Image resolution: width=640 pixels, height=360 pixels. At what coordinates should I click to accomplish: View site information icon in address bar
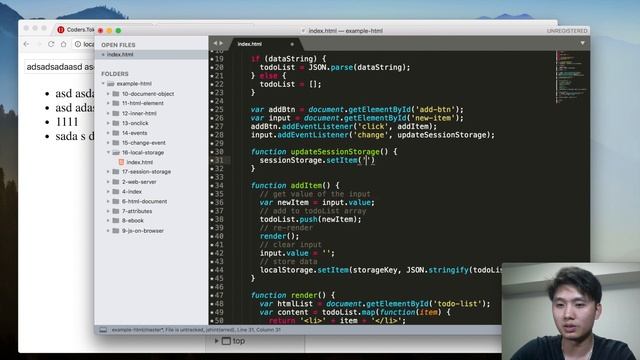click(x=78, y=44)
